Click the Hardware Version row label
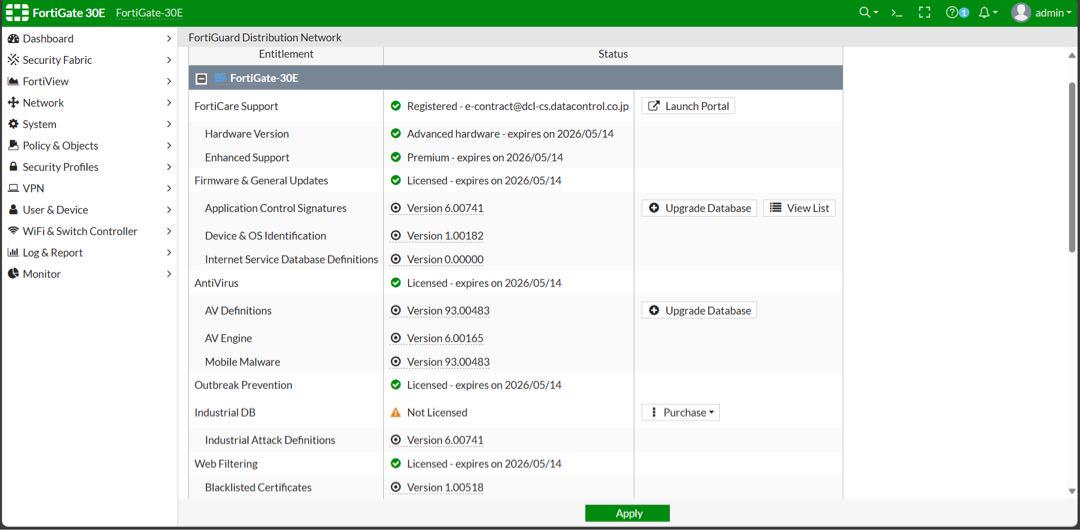This screenshot has height=530, width=1080. 247,134
